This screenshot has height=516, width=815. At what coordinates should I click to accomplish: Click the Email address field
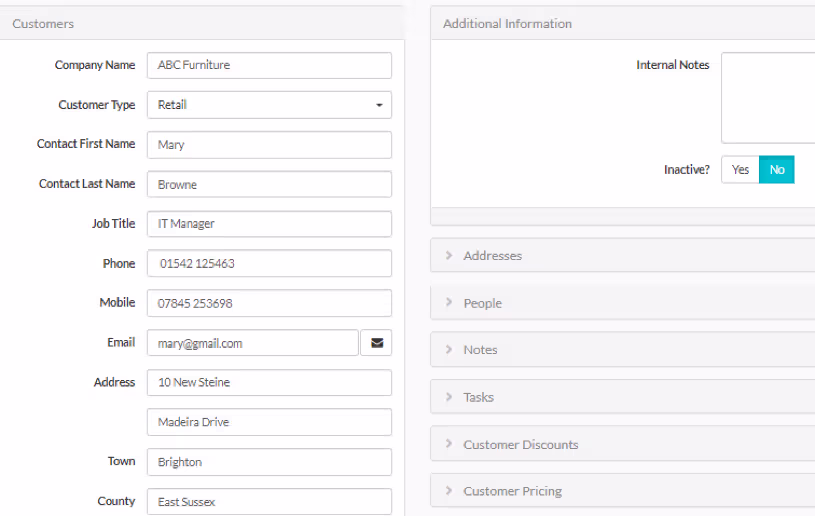[x=253, y=343]
